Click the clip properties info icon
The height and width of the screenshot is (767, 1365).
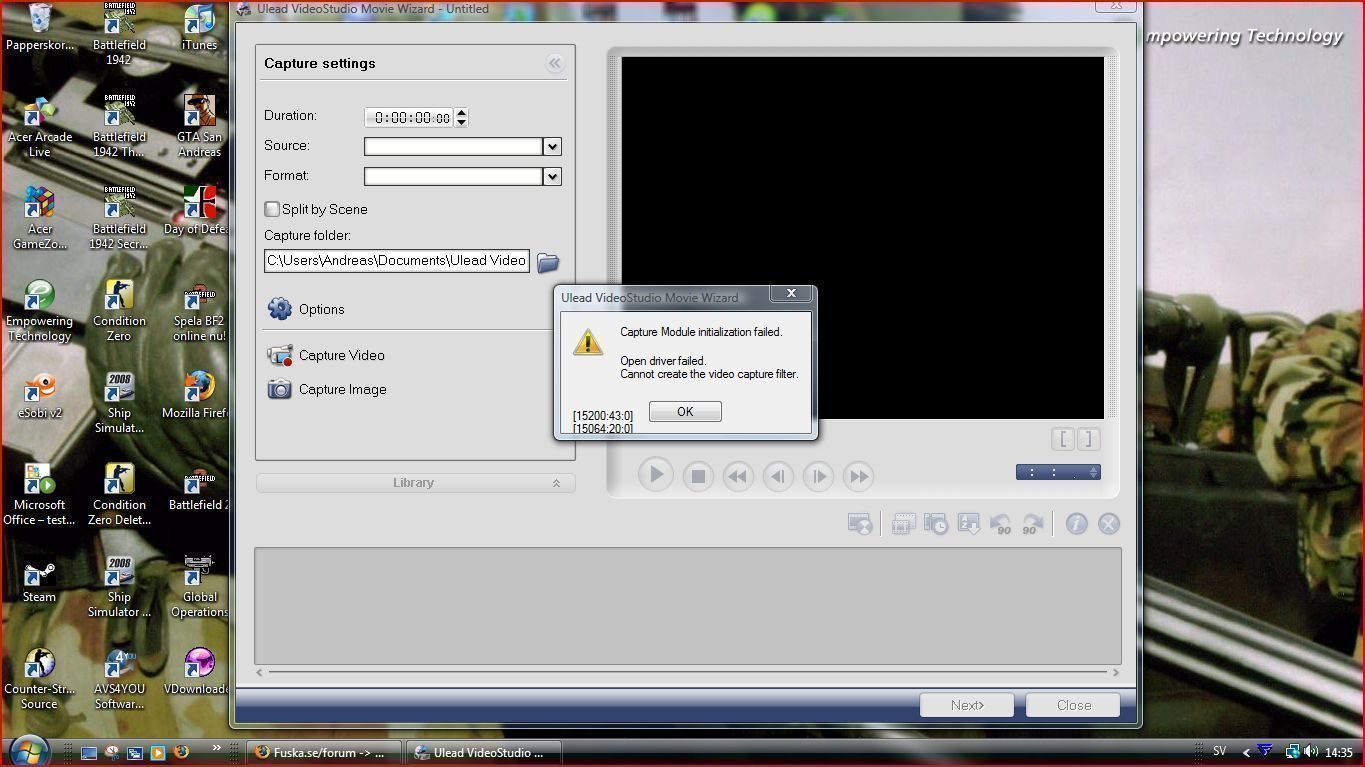pos(1076,524)
